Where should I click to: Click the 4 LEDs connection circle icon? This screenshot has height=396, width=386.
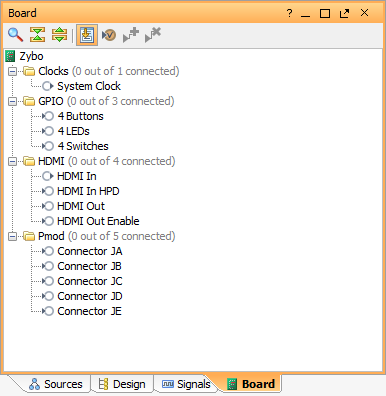(x=48, y=131)
